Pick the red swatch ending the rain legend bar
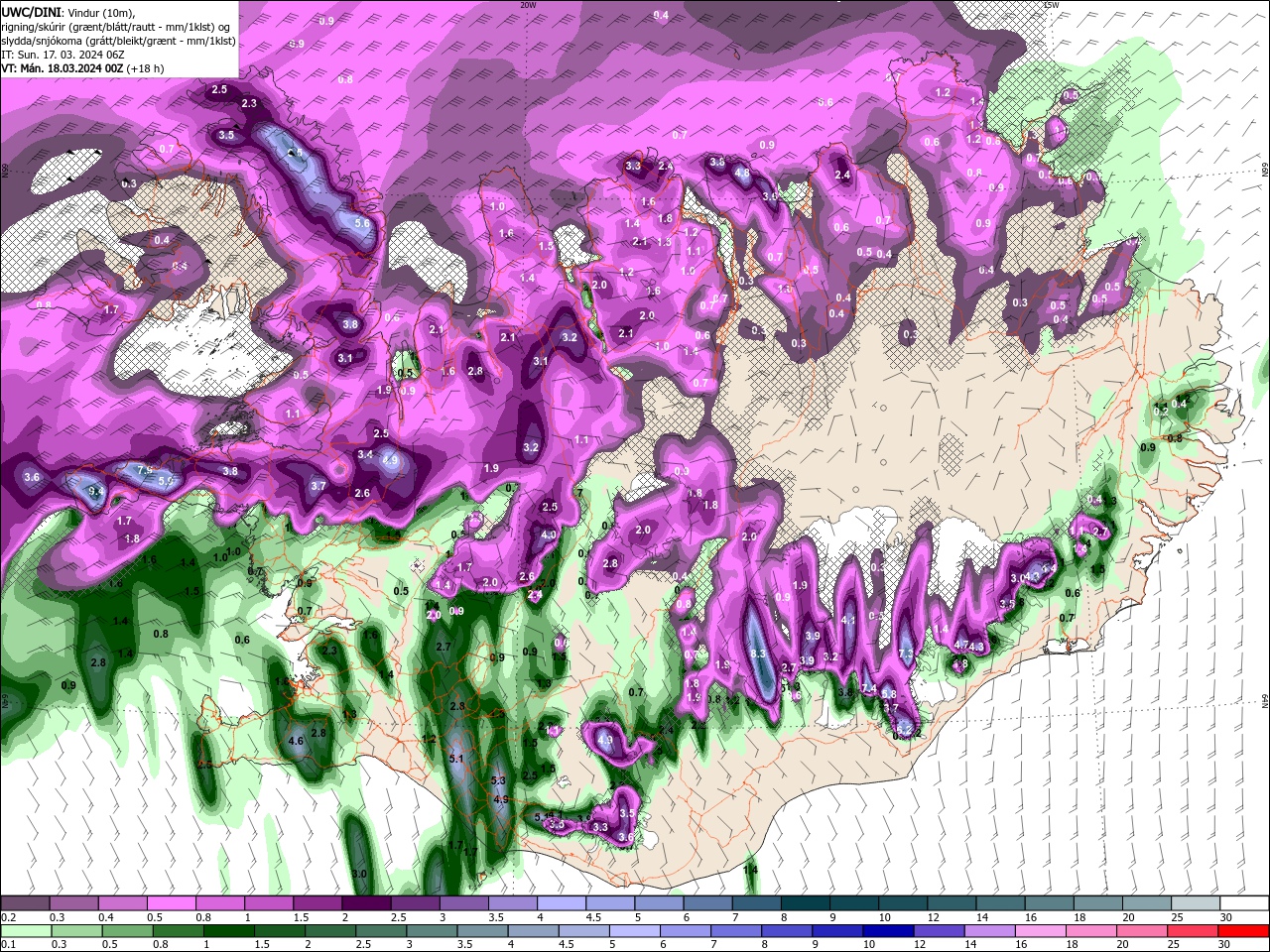The width and height of the screenshot is (1270, 952). click(x=1244, y=931)
